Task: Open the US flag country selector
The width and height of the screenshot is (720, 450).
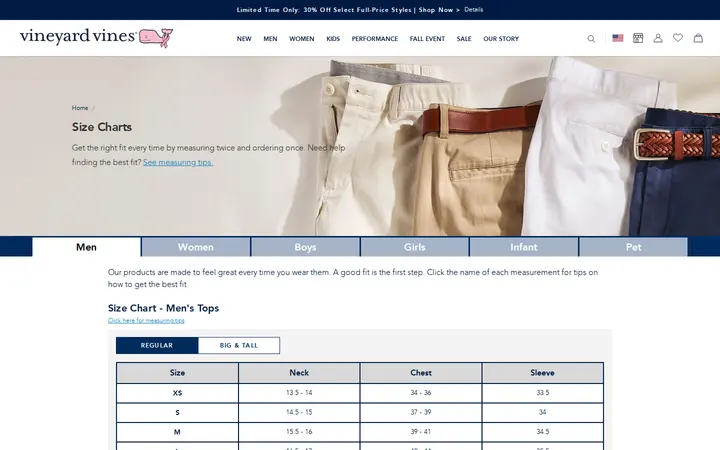Action: (618, 38)
